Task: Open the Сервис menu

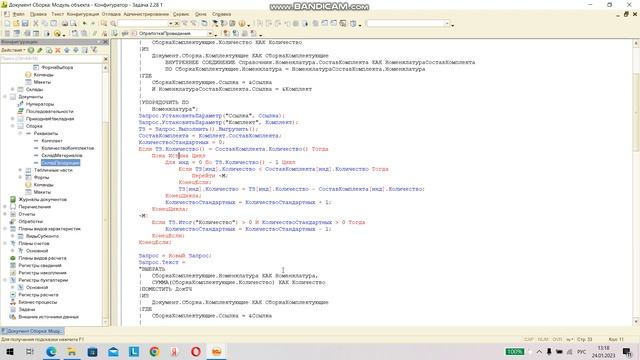Action: 181,14
